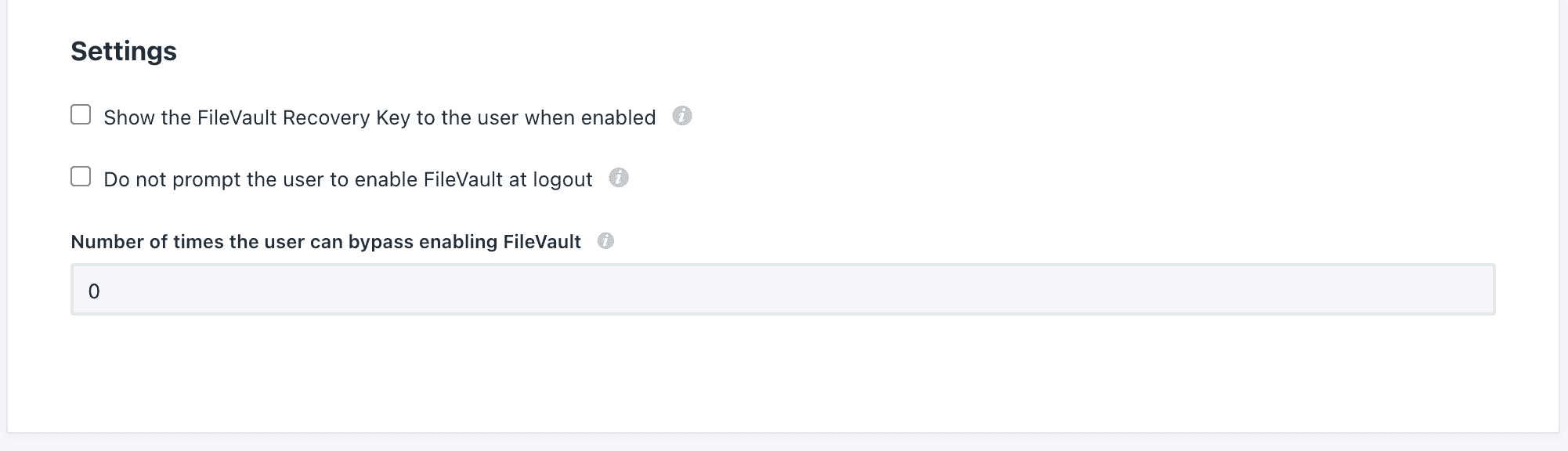Click the Settings heading
This screenshot has width=1568, height=451.
124,52
